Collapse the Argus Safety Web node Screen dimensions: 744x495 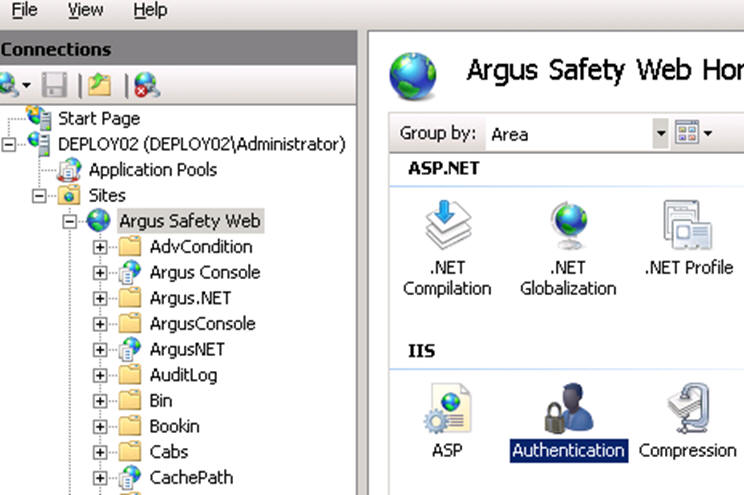[x=69, y=221]
